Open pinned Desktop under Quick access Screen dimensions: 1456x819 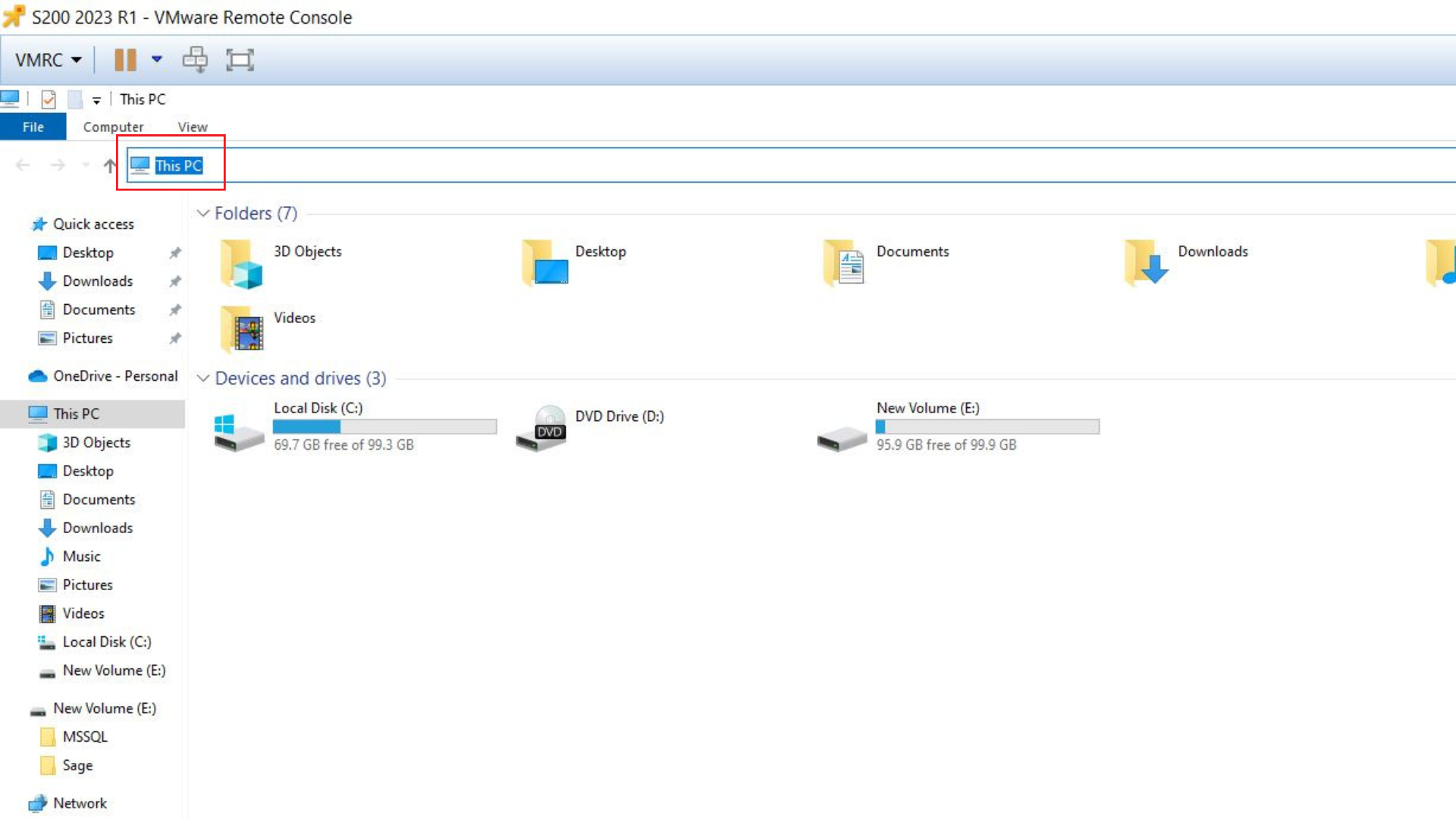88,253
